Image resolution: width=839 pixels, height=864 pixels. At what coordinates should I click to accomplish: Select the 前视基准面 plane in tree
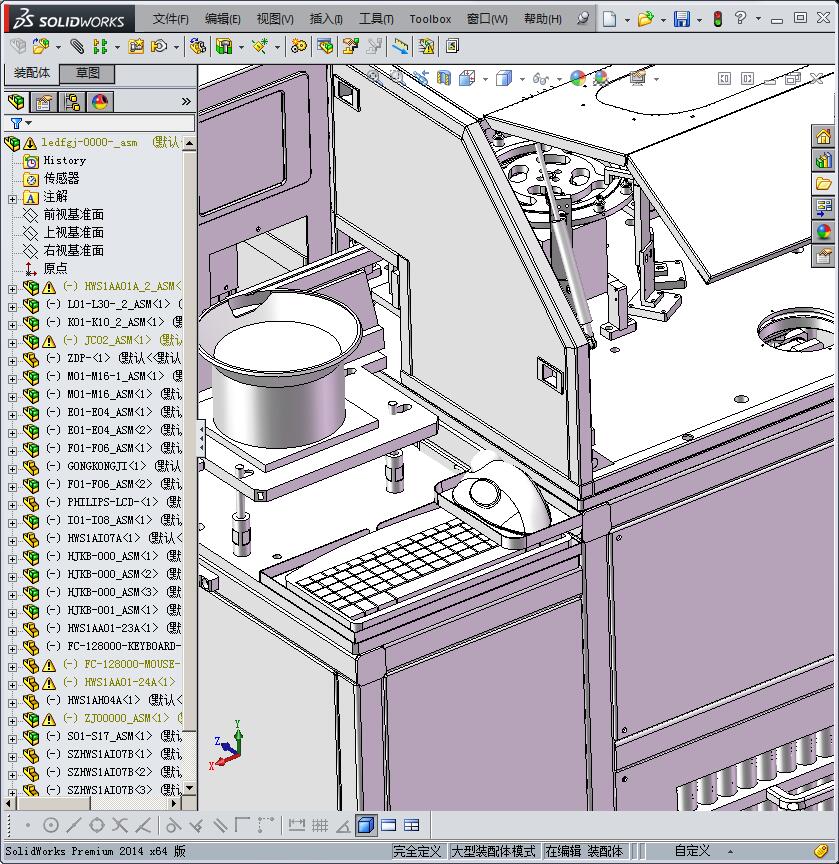(73, 215)
